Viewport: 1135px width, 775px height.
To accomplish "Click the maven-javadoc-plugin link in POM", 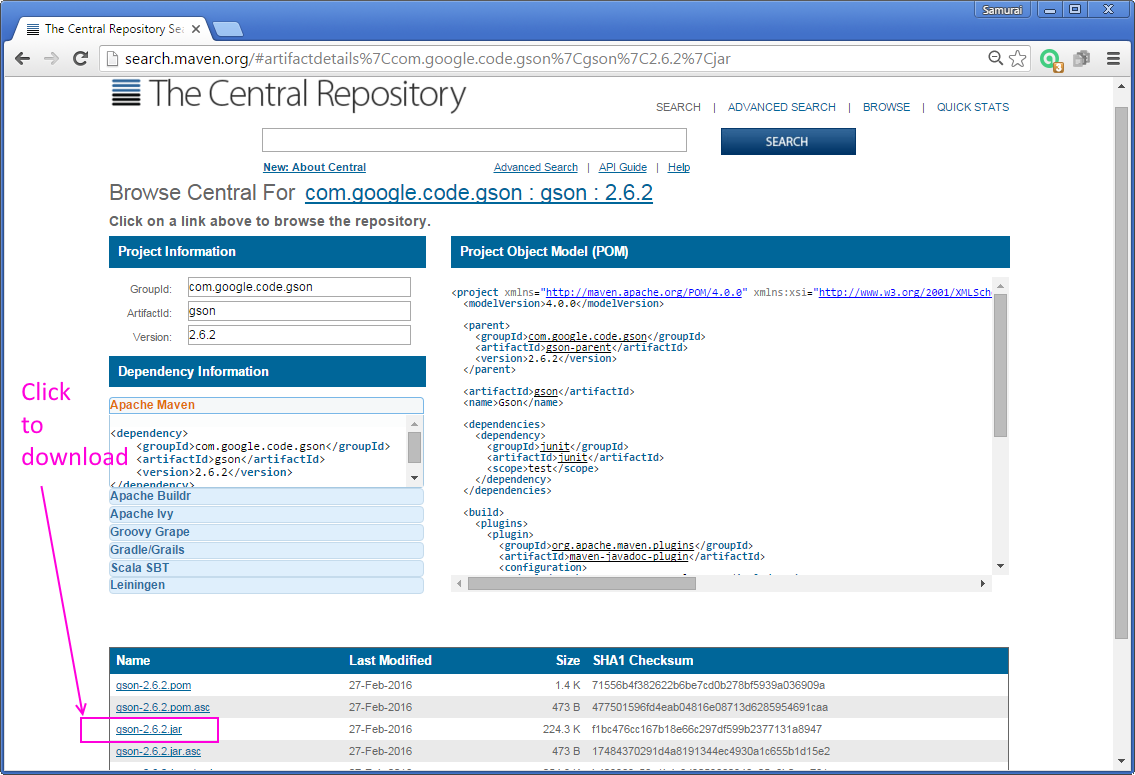I will coord(629,556).
